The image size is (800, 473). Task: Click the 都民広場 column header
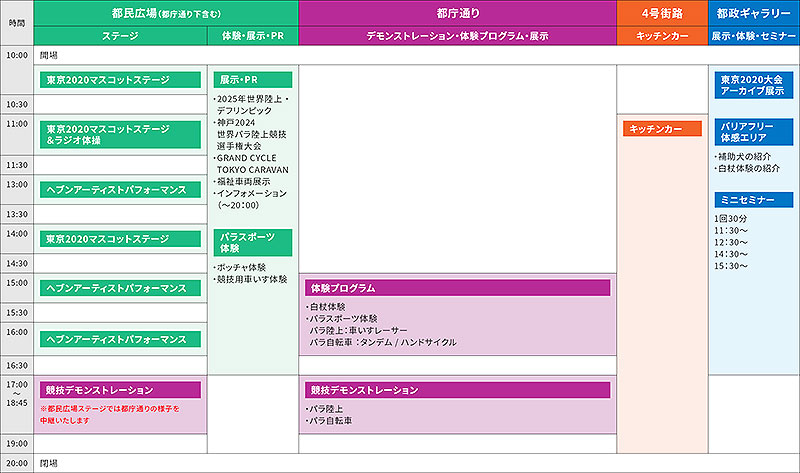[166, 13]
